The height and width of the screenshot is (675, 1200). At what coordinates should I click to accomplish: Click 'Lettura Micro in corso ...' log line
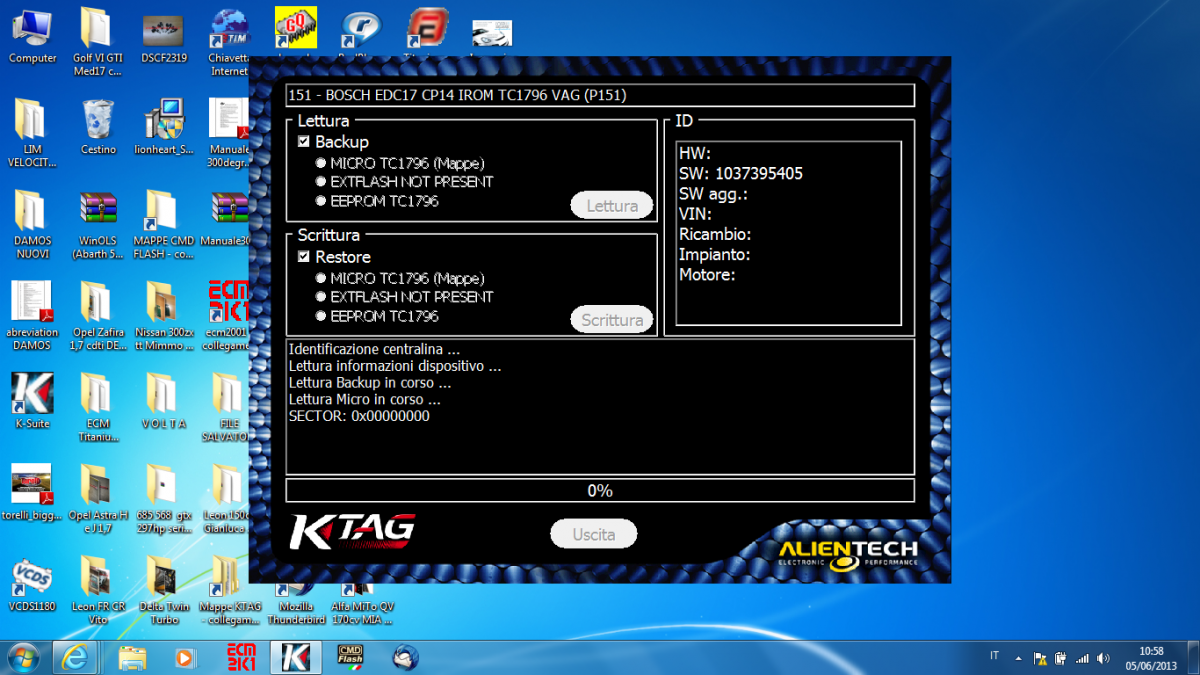(x=365, y=400)
